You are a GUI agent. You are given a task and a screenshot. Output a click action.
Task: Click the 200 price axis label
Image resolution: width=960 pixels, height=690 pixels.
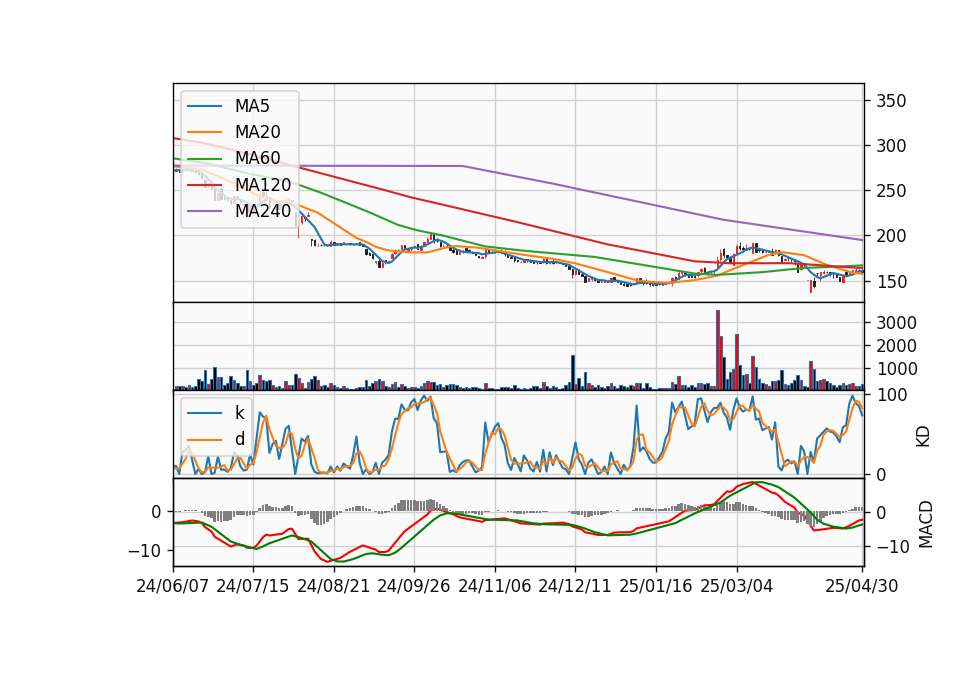pos(891,236)
